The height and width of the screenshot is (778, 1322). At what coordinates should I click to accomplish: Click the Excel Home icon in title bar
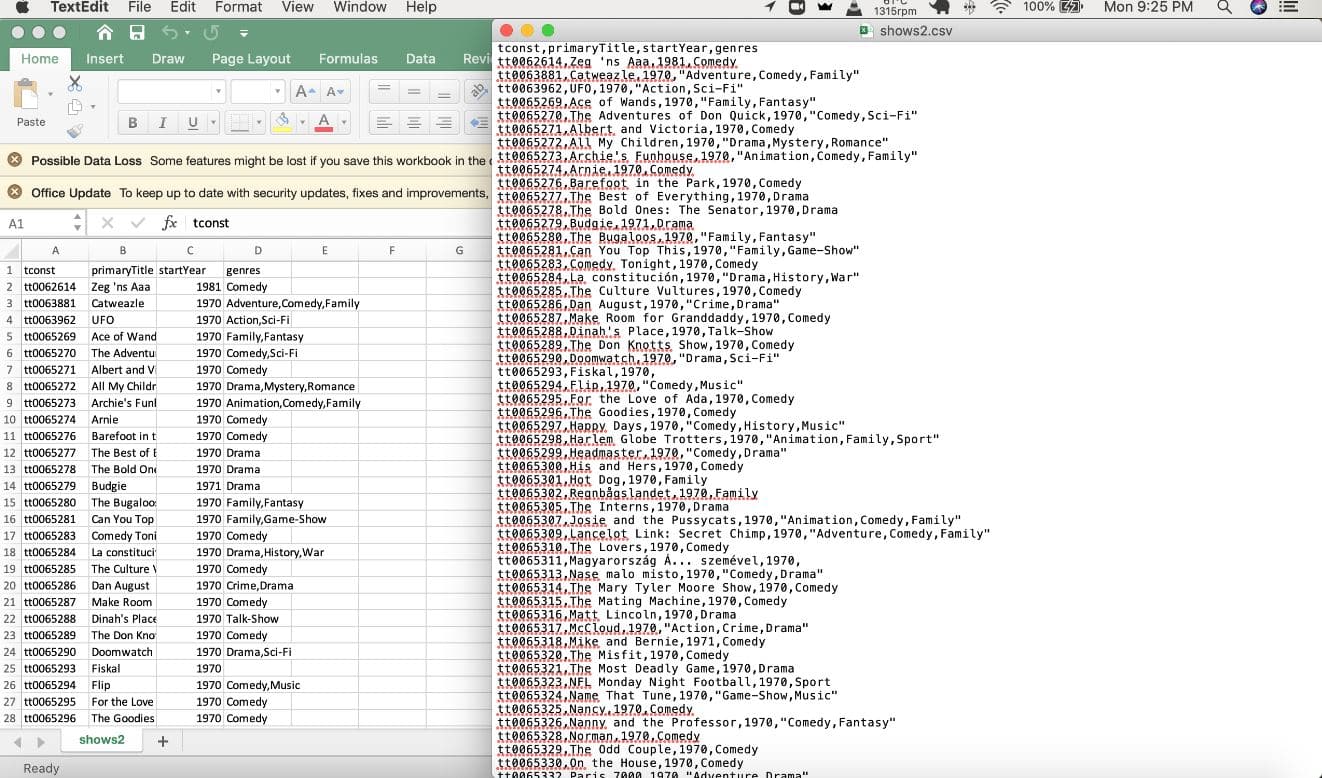coord(105,32)
